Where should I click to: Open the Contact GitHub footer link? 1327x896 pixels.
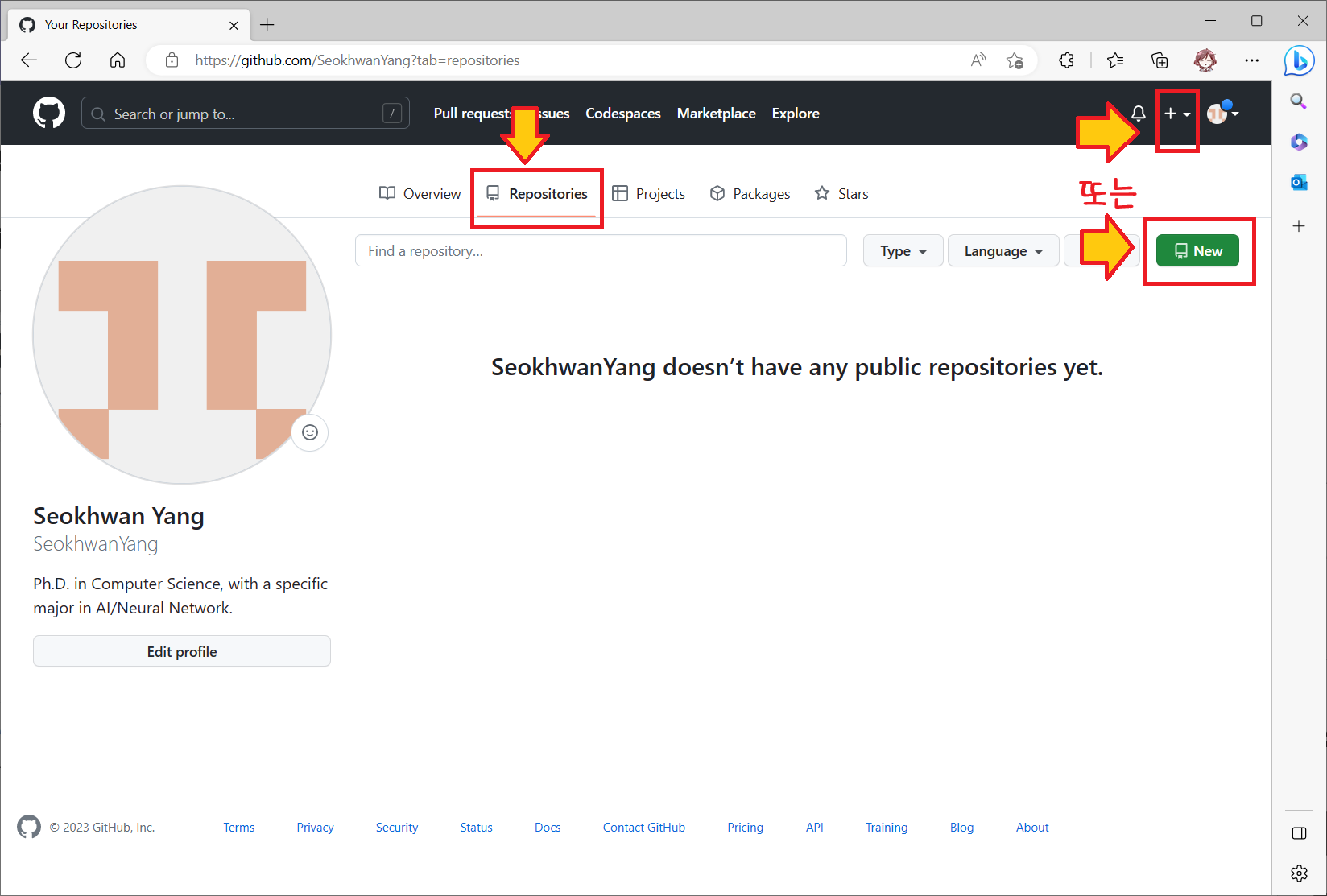pyautogui.click(x=644, y=828)
